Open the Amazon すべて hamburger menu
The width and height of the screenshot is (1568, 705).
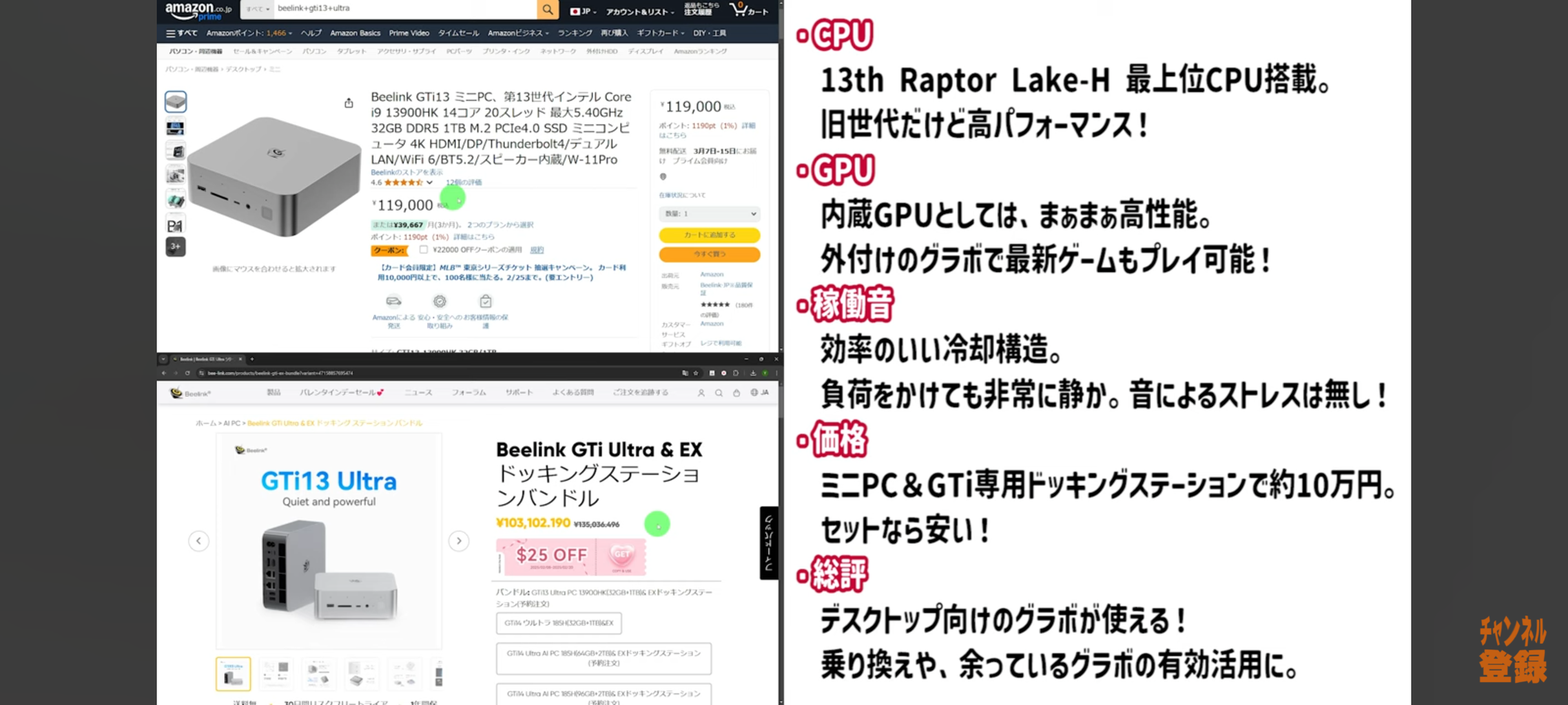181,33
